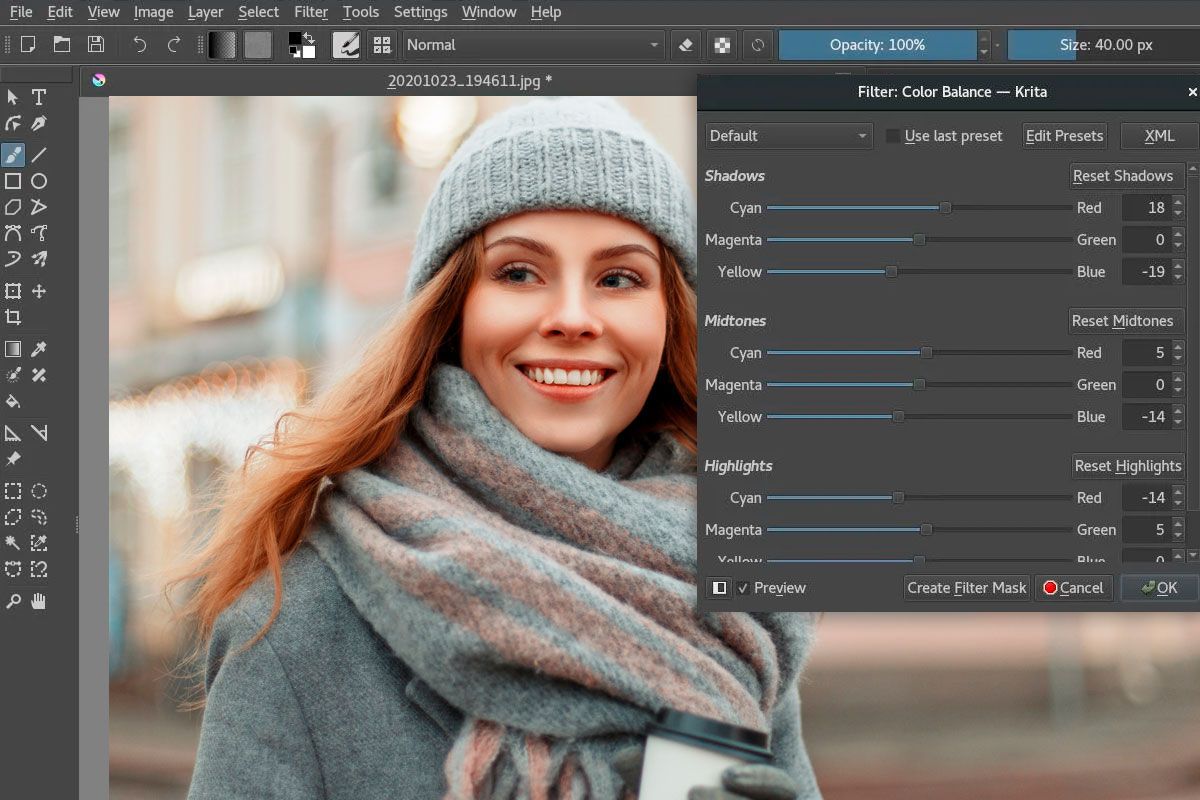Uncheck the Preview checkbox

(743, 588)
